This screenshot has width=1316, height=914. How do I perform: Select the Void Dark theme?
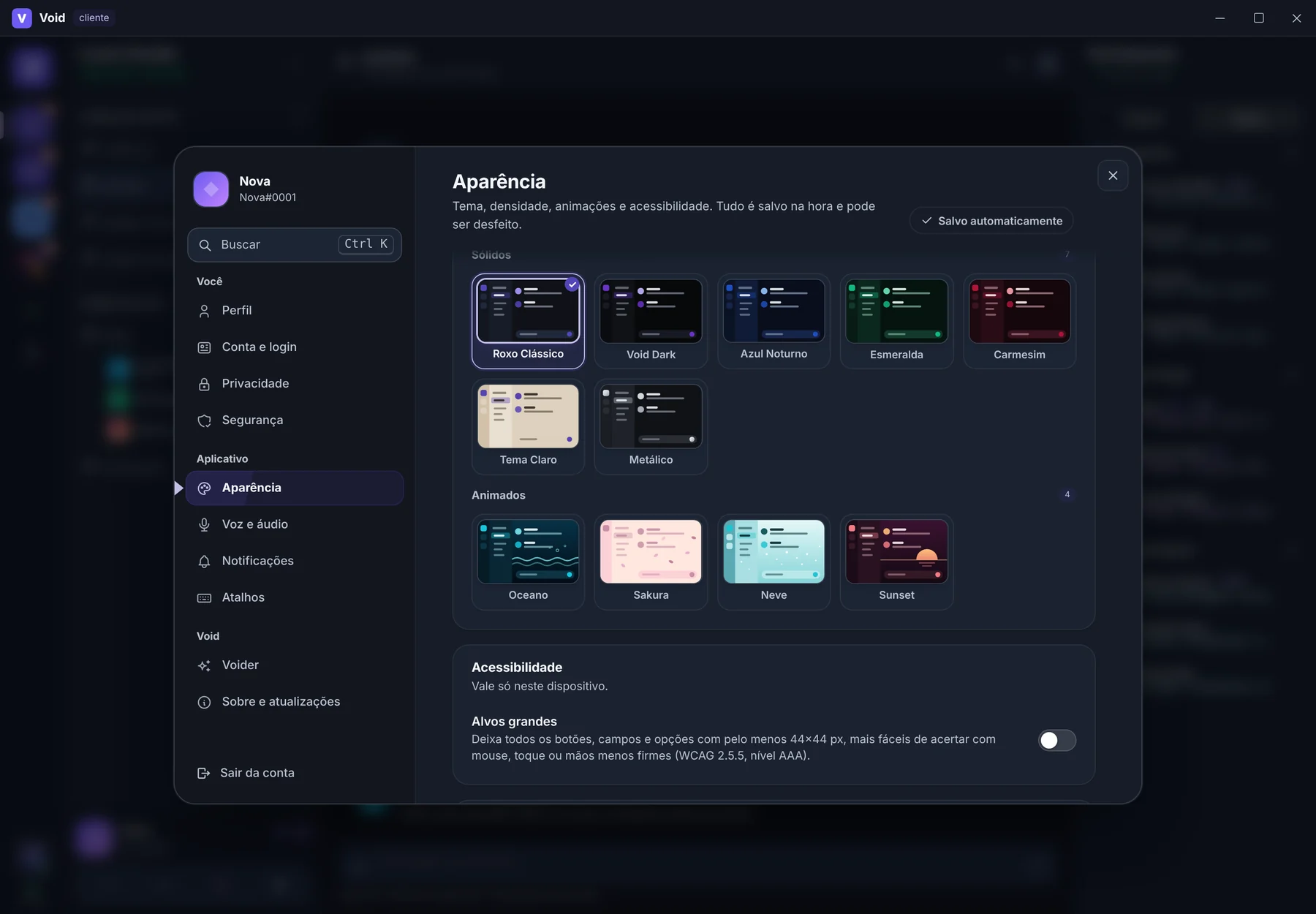coord(651,321)
